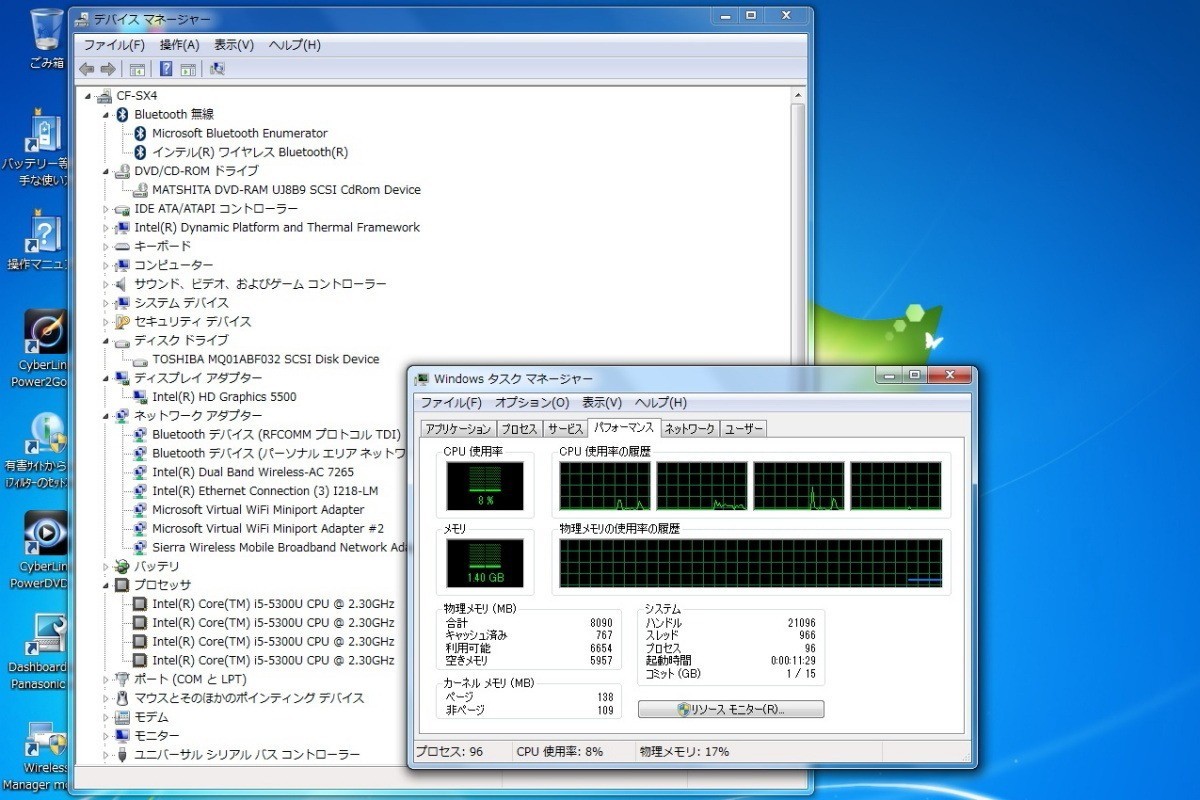Screen dimensions: 1200x800
Task: Toggle the action pane toolbar icon
Action: click(188, 69)
